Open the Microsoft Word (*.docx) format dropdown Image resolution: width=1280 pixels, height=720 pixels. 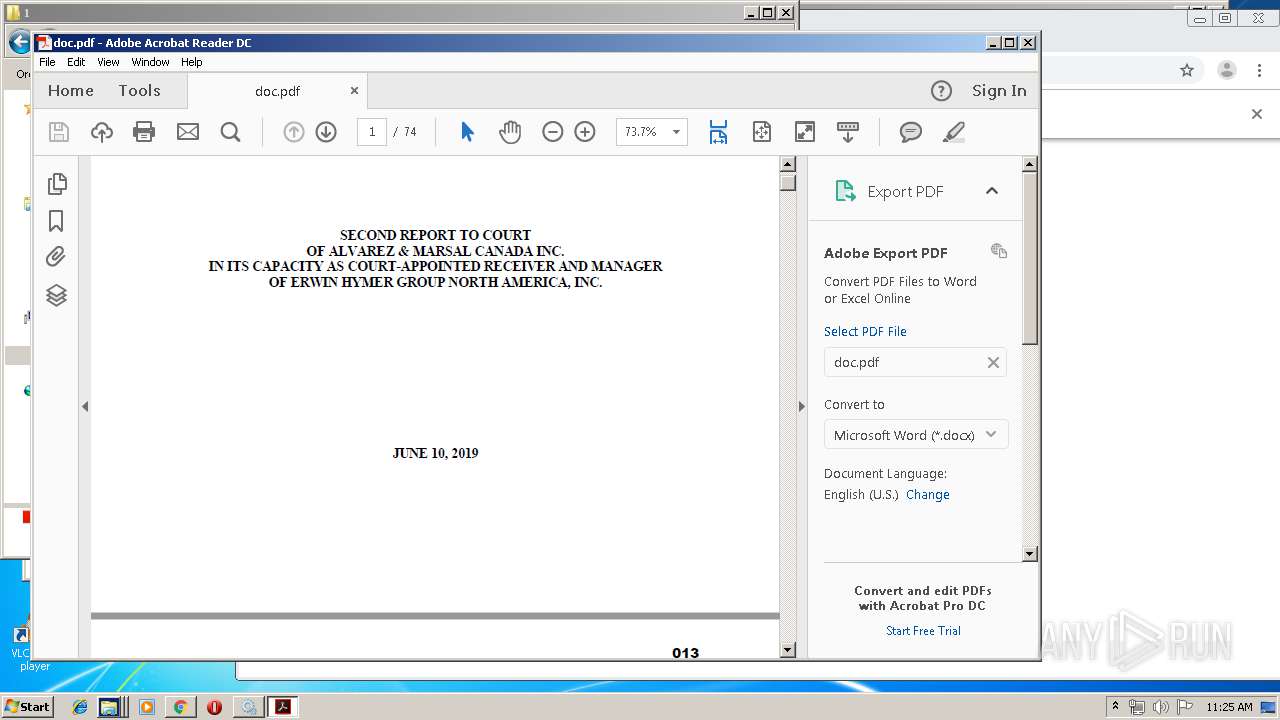(x=915, y=435)
